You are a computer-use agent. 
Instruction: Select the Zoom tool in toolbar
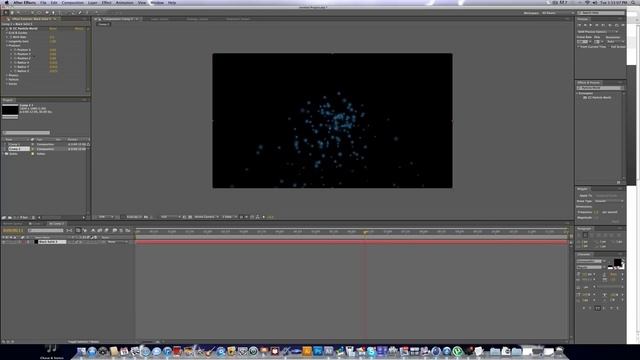pos(18,13)
